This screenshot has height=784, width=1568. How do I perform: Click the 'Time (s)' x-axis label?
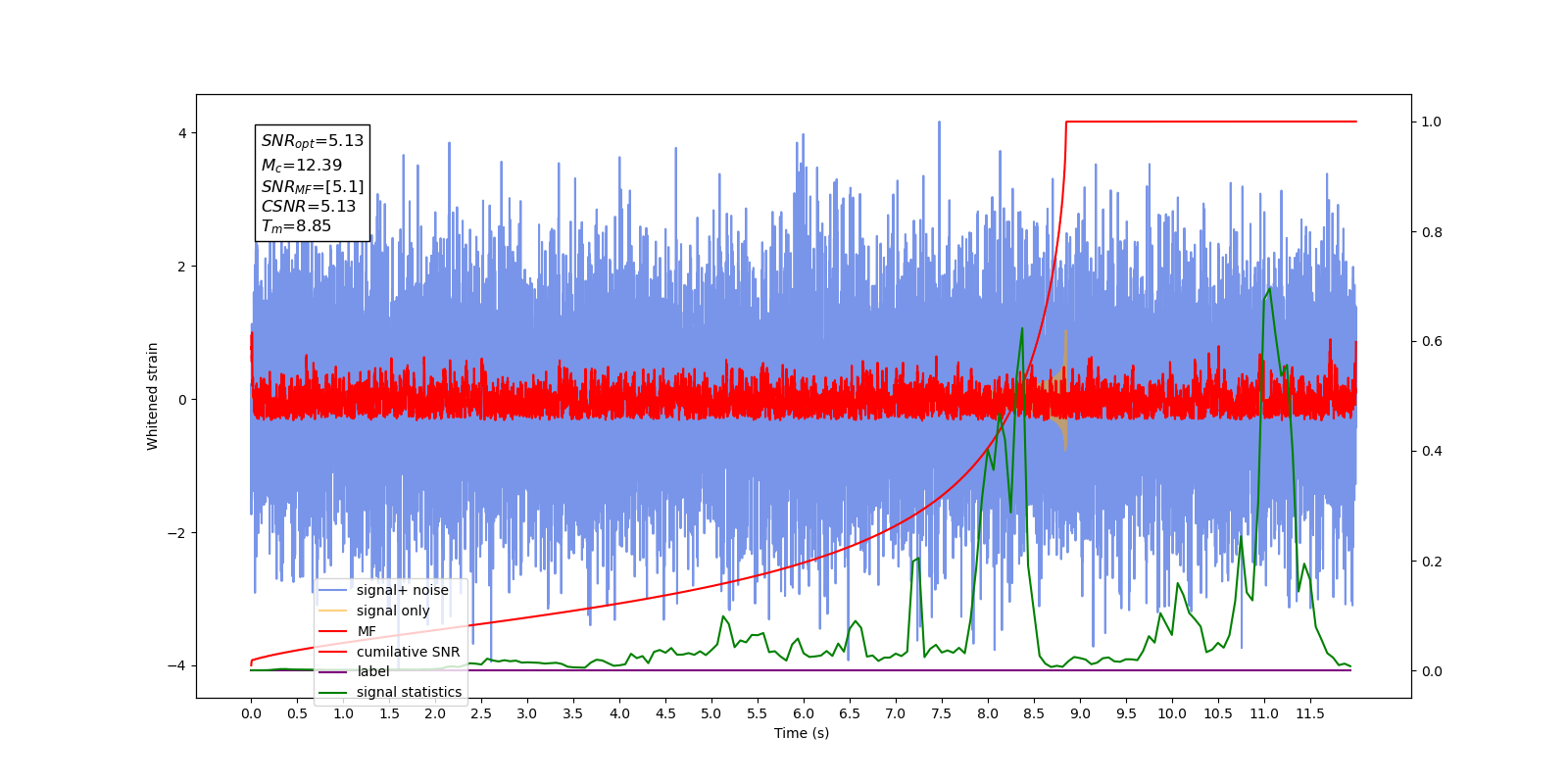point(802,733)
